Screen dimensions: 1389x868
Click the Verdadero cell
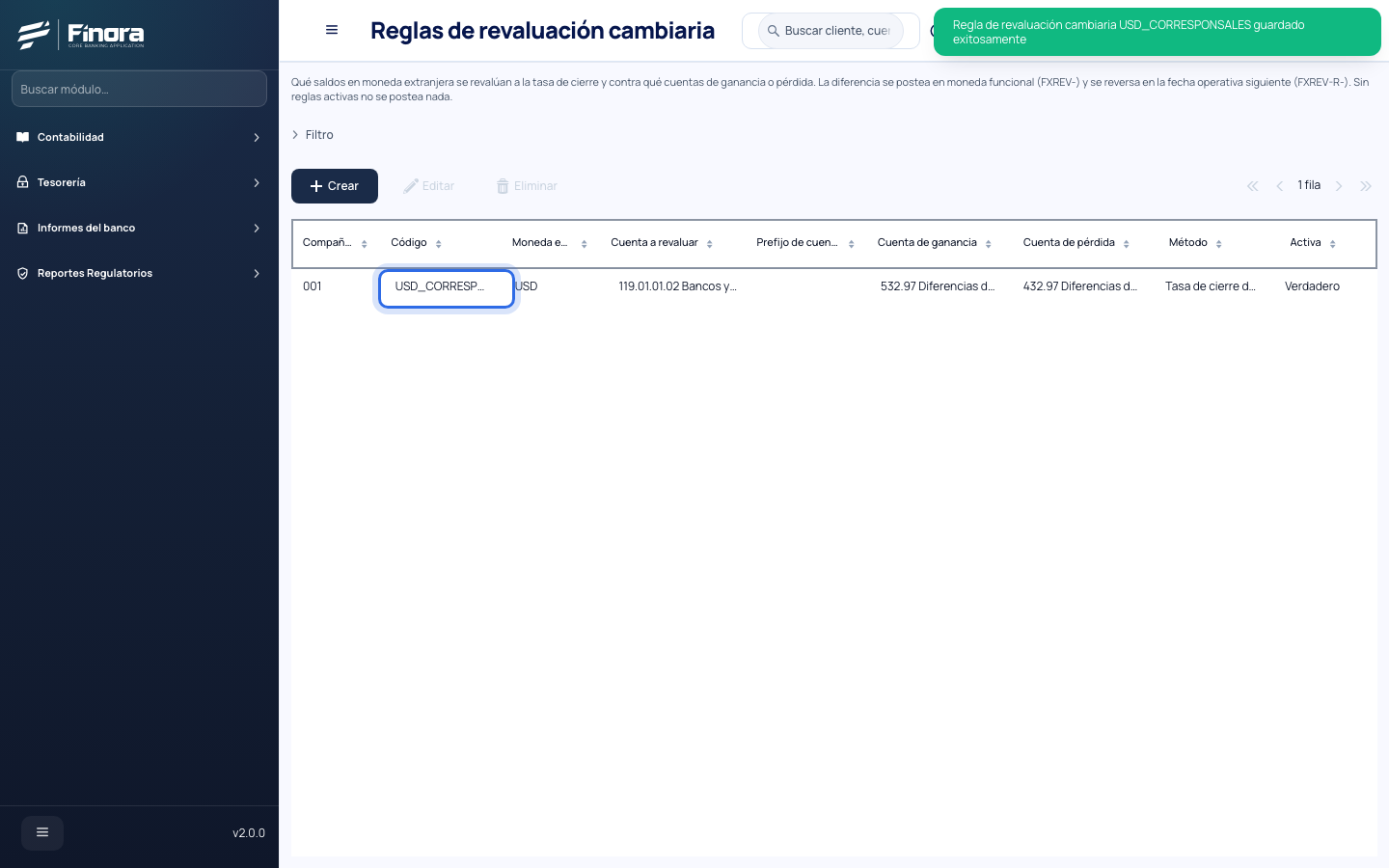coord(1312,286)
